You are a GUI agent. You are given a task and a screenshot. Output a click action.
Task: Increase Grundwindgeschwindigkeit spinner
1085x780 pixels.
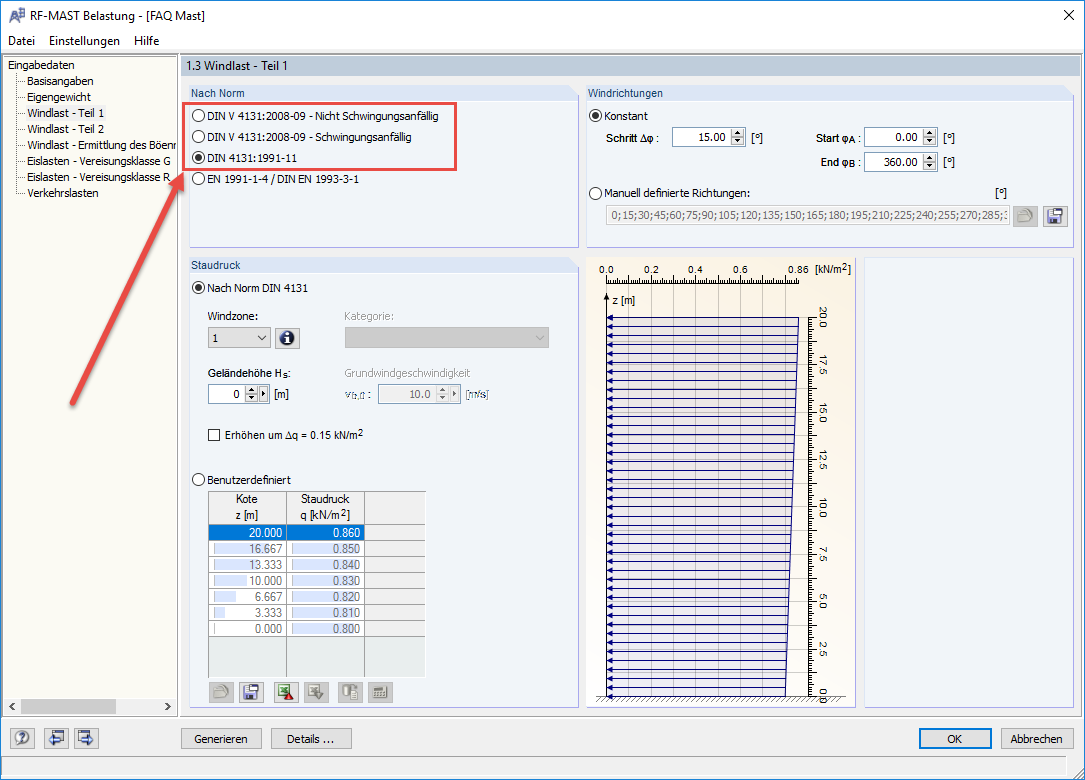point(441,390)
